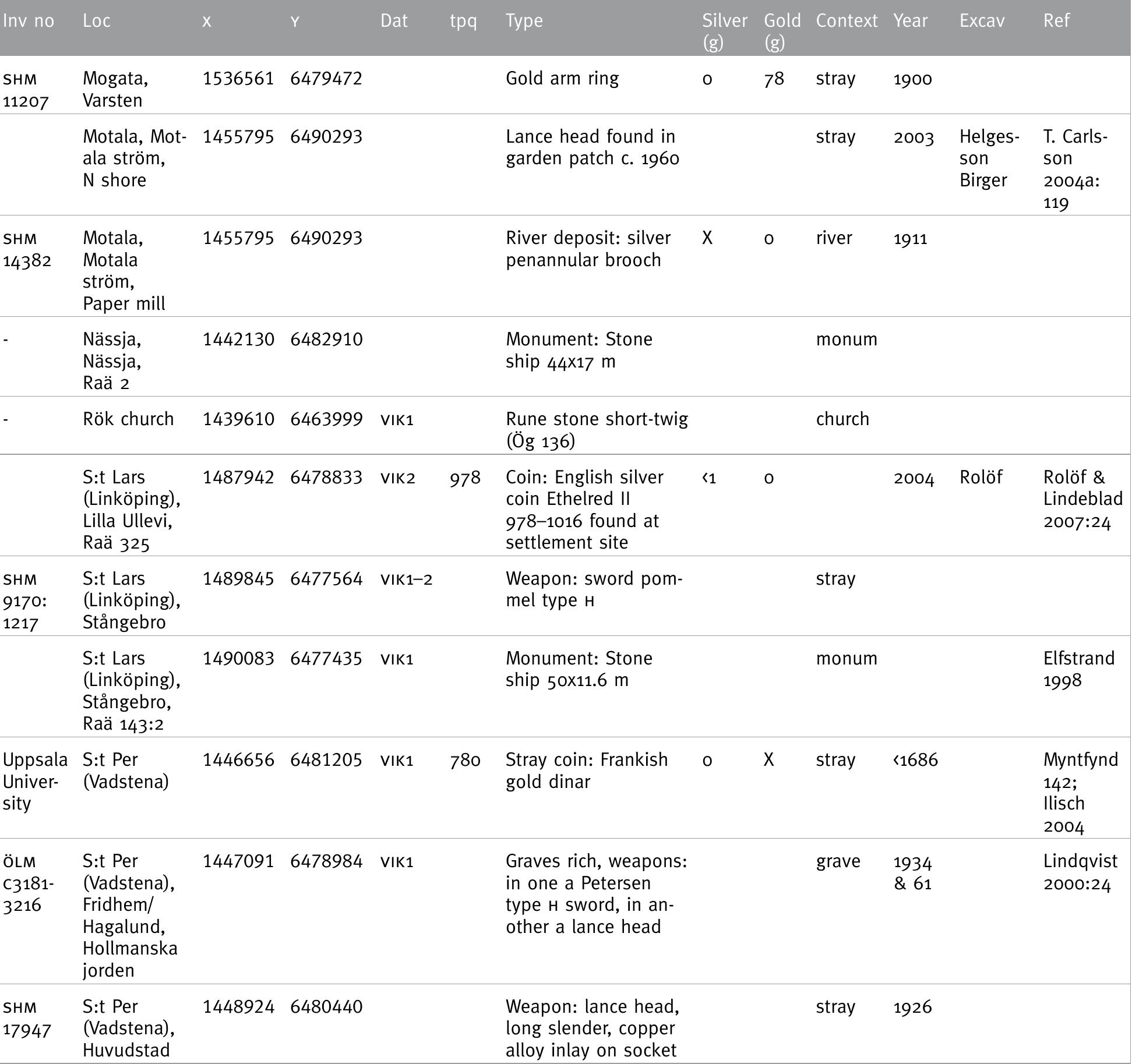This screenshot has width=1132, height=1064.
Task: Click the Year column header
Action: click(910, 21)
